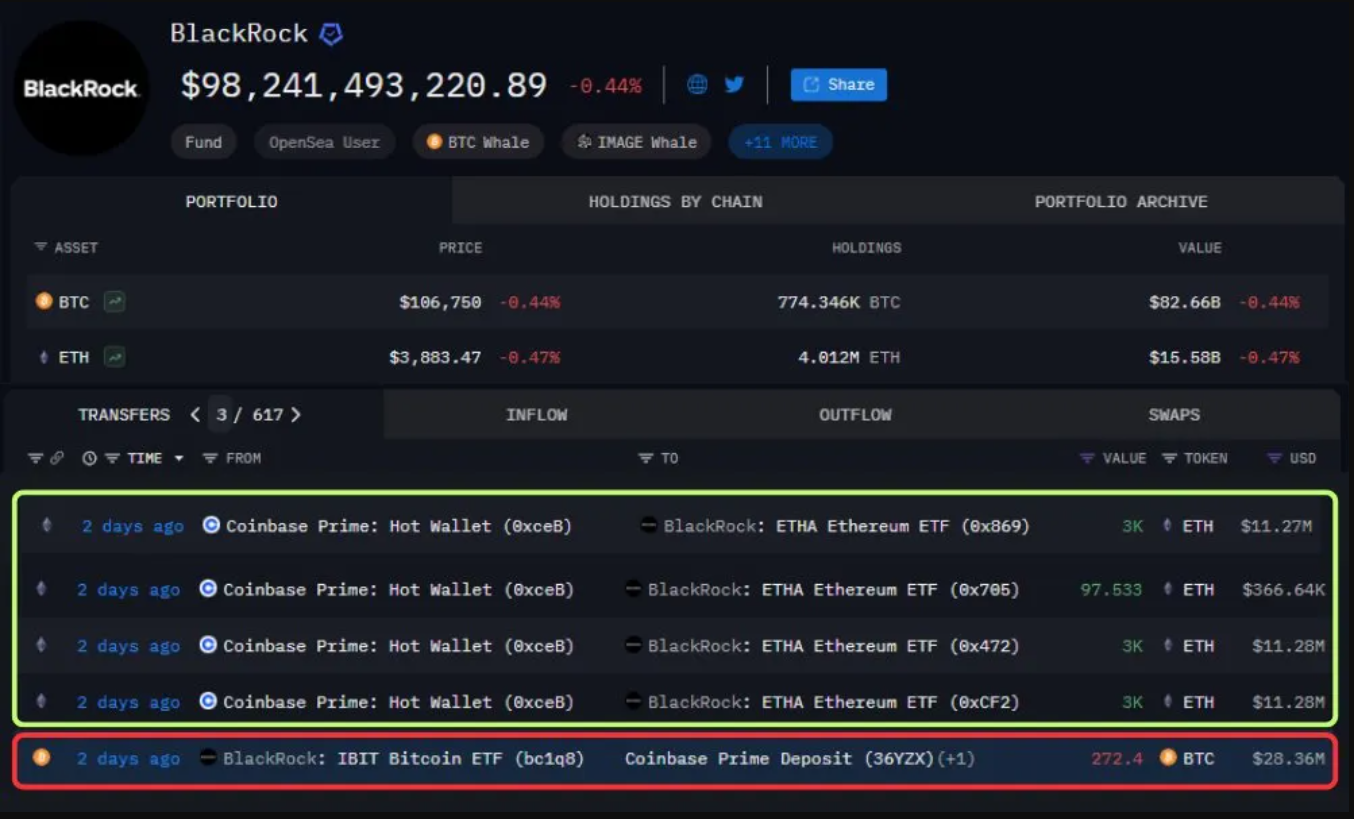Filter transfers by TOKEN column
The width and height of the screenshot is (1354, 819).
[1169, 458]
